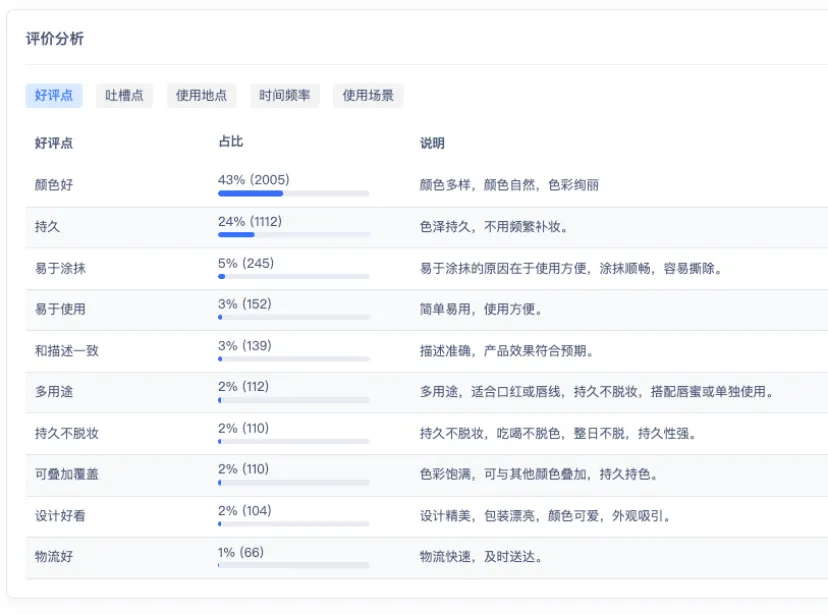Click description 色泽持久，不用频繁补妆
The width and height of the screenshot is (828, 615).
click(x=494, y=226)
